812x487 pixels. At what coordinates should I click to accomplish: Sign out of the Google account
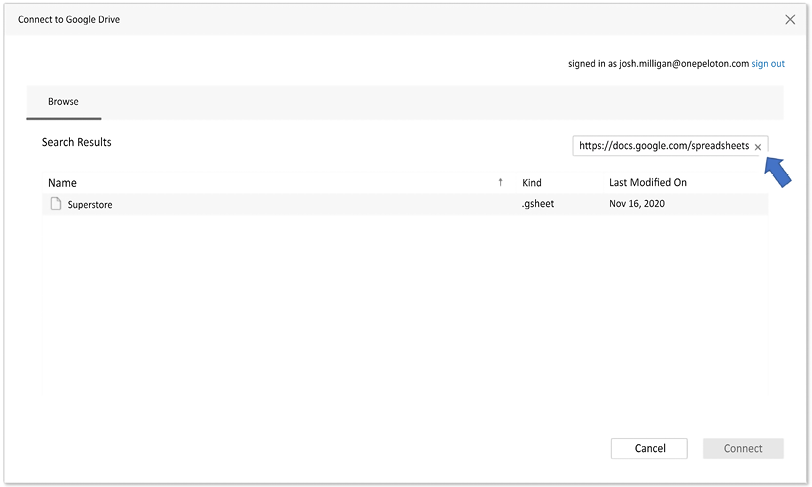point(768,64)
